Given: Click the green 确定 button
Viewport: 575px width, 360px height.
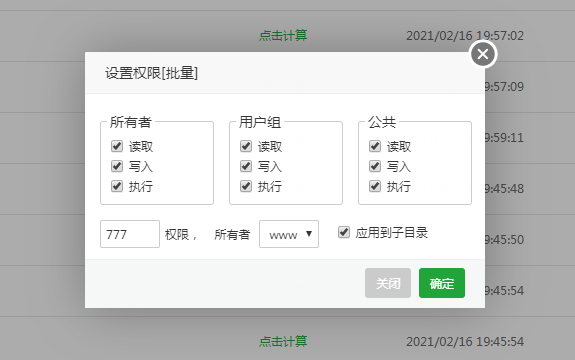Looking at the screenshot, I should tap(442, 283).
